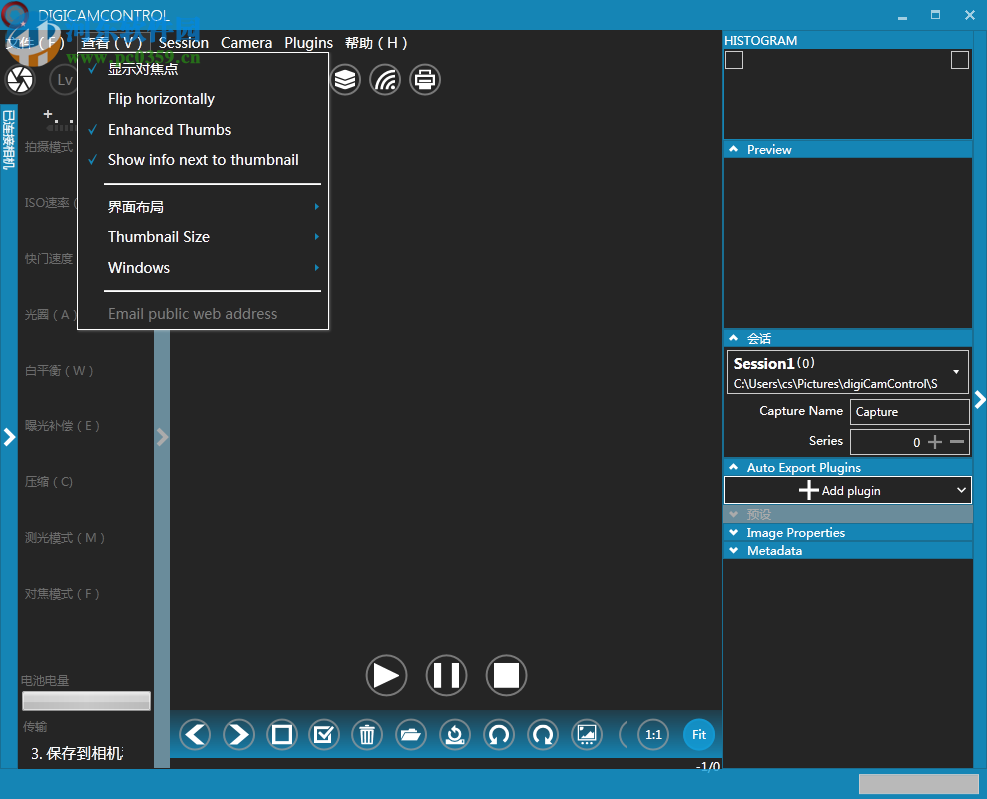
Task: Select the wireless connection icon
Action: [385, 79]
